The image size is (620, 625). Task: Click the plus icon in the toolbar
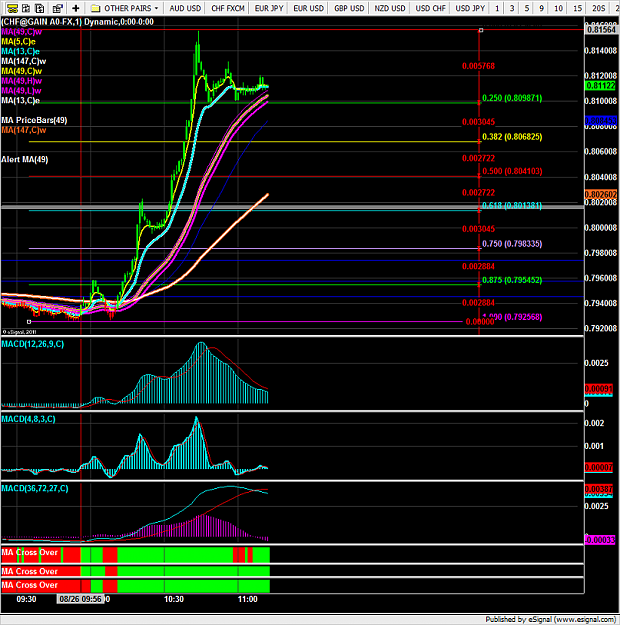coord(76,8)
